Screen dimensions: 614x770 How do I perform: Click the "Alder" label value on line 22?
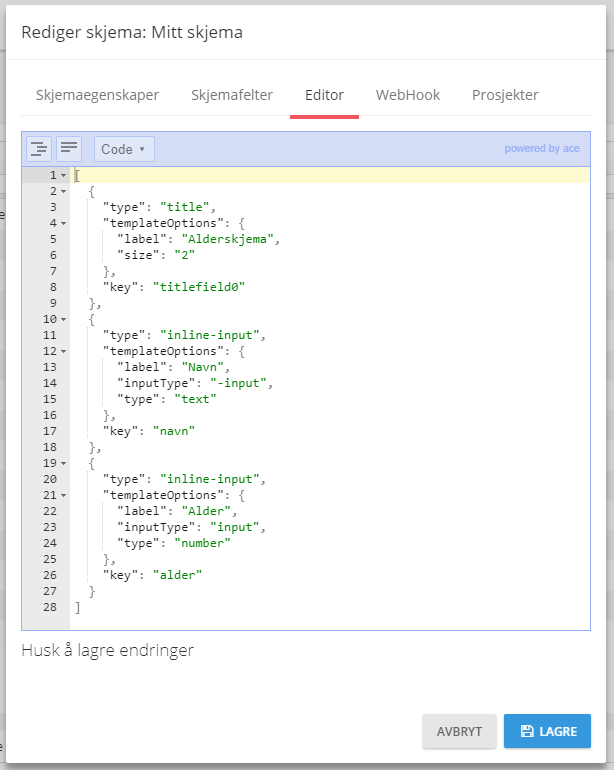pos(206,511)
